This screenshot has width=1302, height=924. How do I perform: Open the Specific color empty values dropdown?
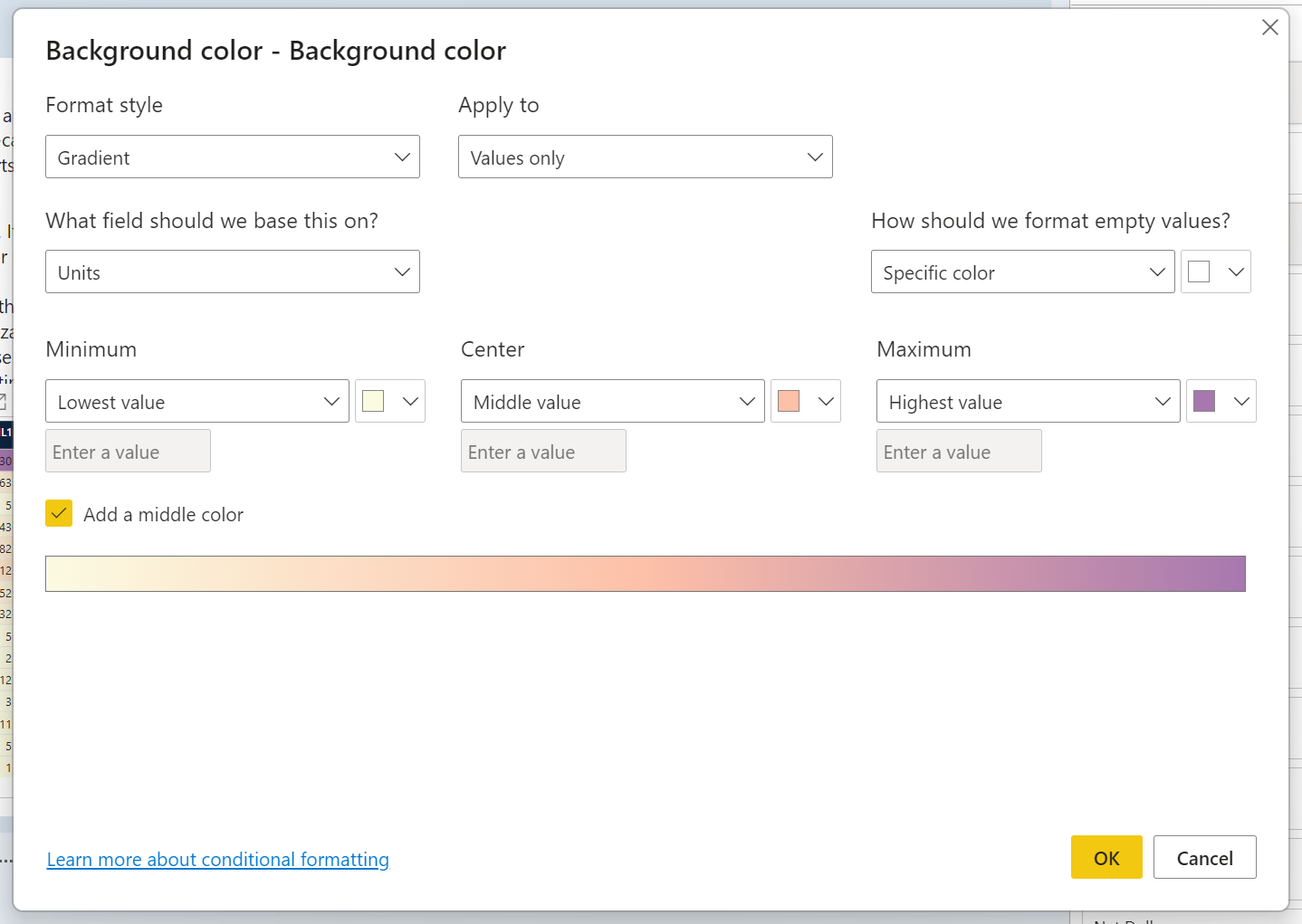[1023, 271]
